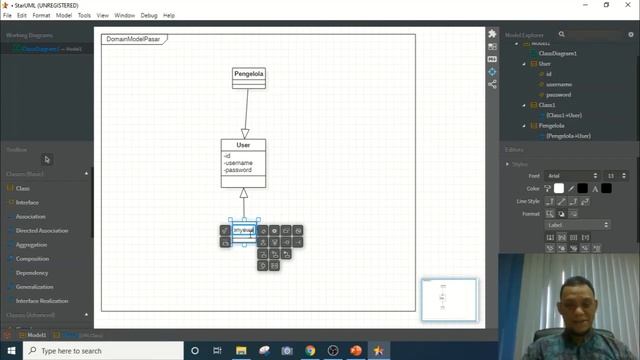Image resolution: width=640 pixels, height=360 pixels.
Task: Collapse the Pengelola node in Model Explorer
Action: tap(524, 126)
